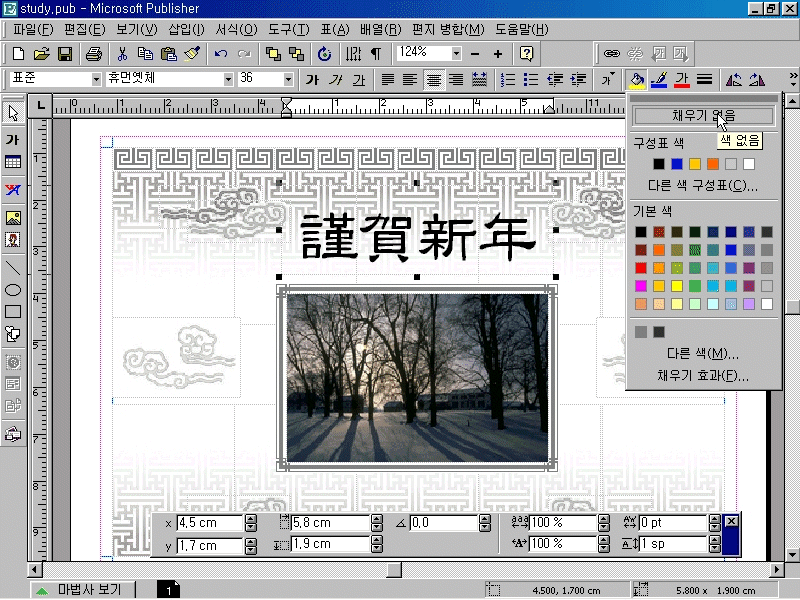
Task: Cut the selection with the scissors icon
Action: (x=122, y=54)
